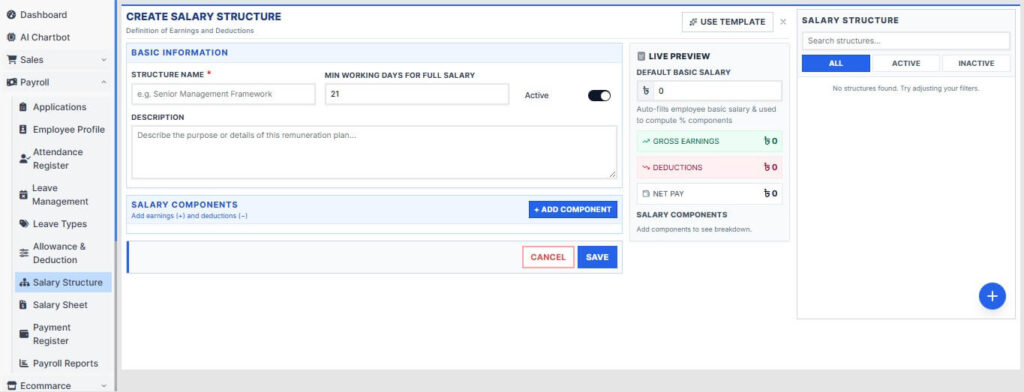Click the SAVE button
Image resolution: width=1024 pixels, height=392 pixels.
tap(597, 257)
